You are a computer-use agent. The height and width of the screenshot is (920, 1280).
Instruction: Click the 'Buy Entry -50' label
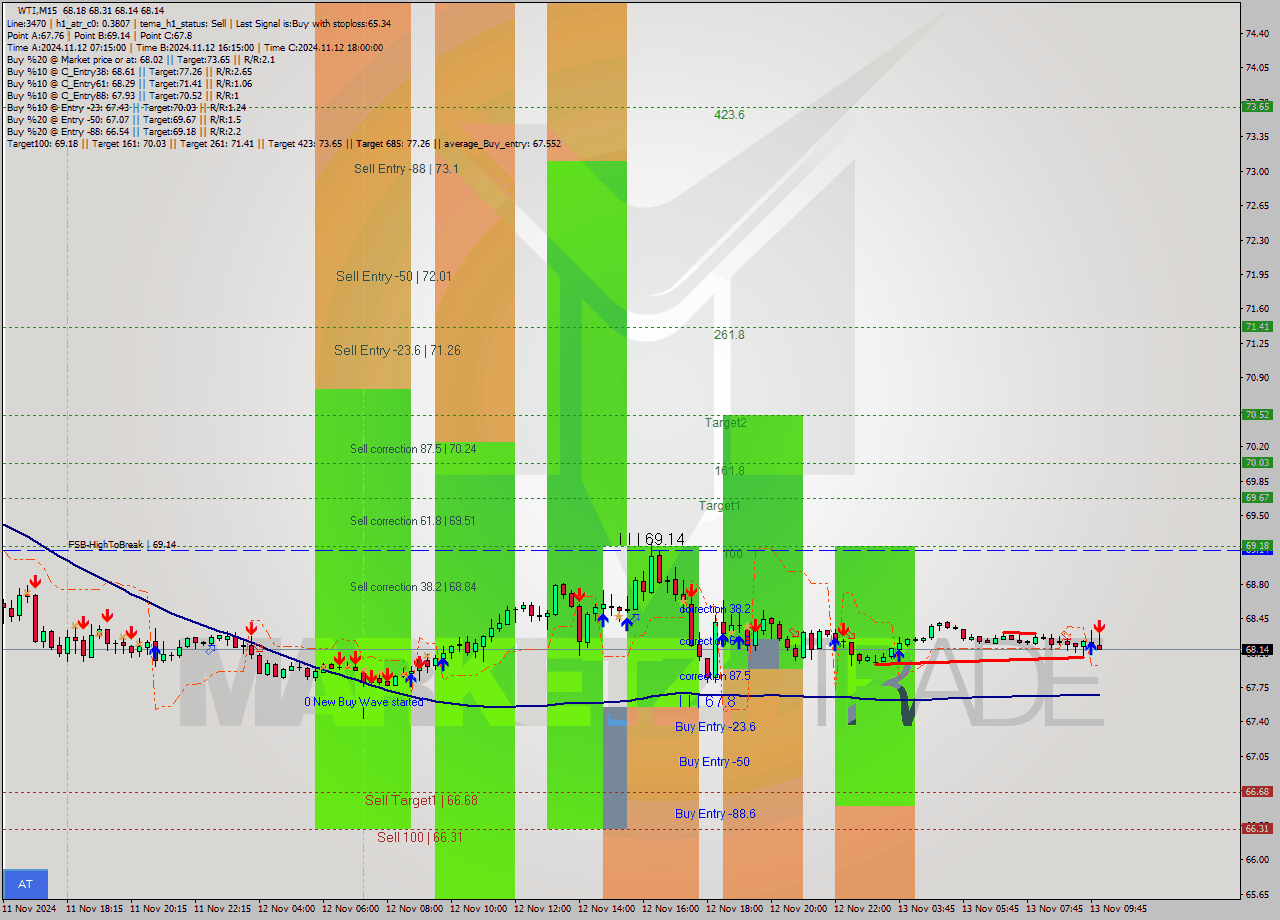click(714, 762)
